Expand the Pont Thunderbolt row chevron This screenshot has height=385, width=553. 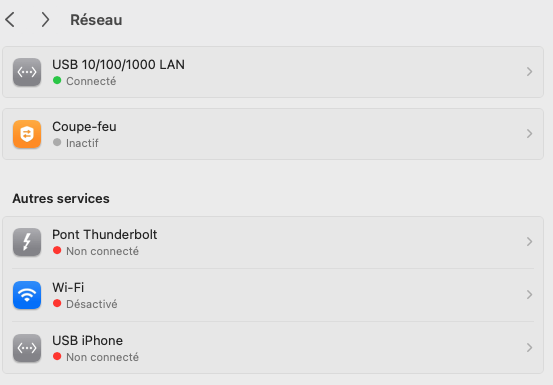coord(529,242)
